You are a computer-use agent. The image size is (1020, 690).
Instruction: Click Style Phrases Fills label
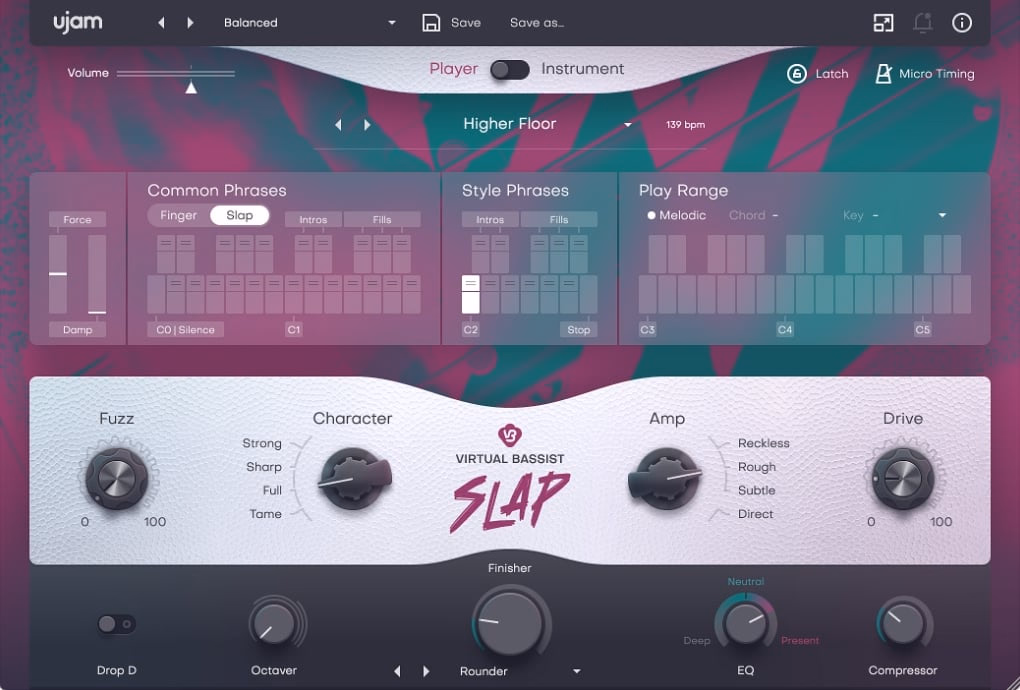[x=559, y=220]
